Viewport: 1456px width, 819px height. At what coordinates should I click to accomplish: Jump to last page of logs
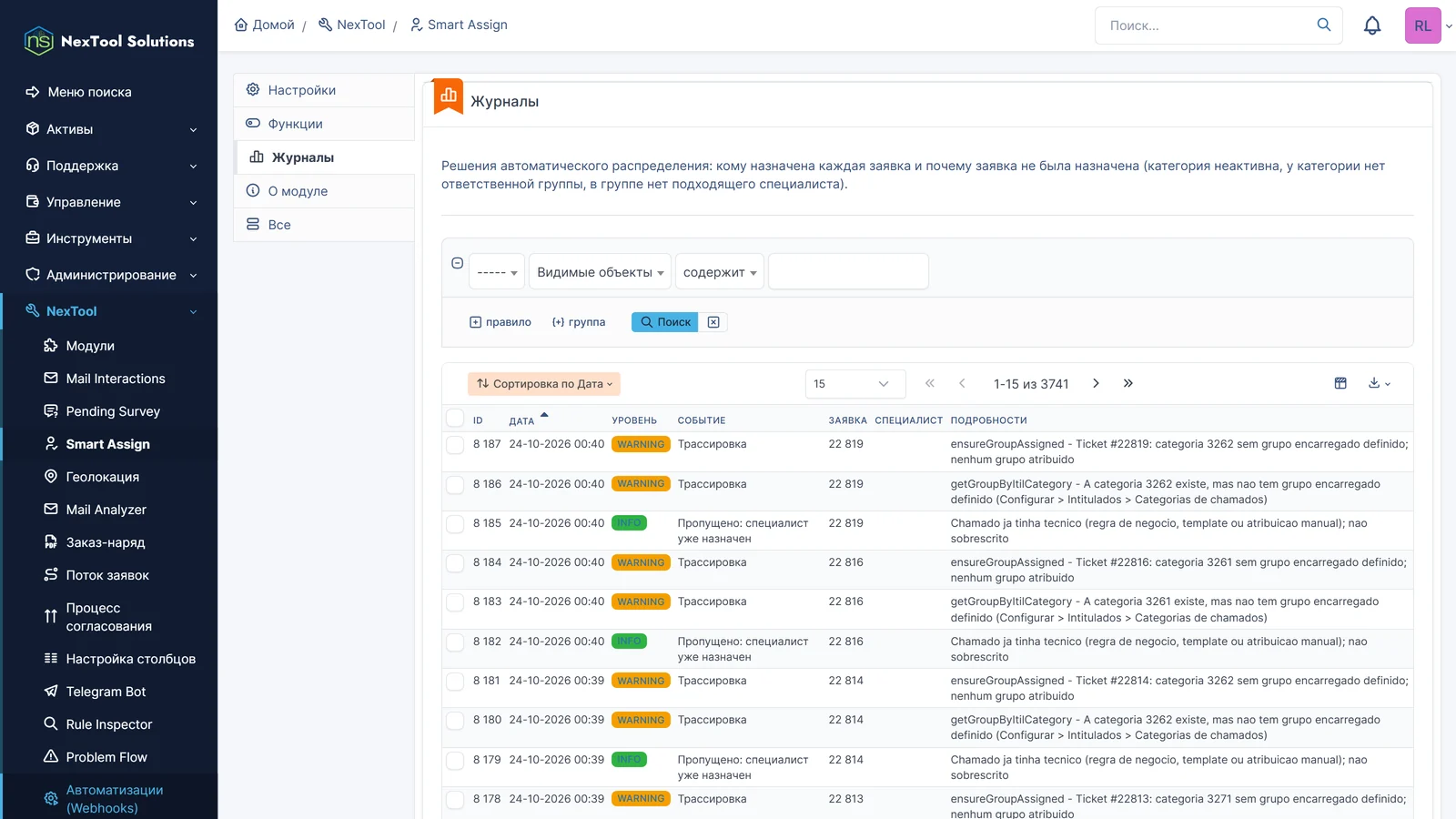(1128, 383)
